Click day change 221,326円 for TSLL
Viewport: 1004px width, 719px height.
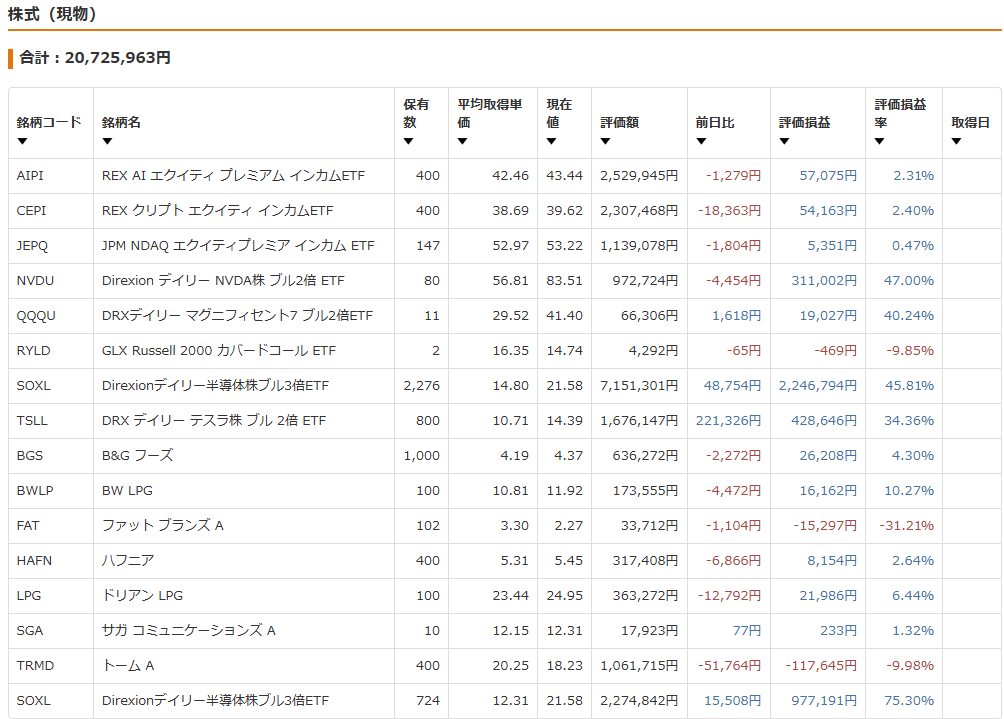click(728, 421)
